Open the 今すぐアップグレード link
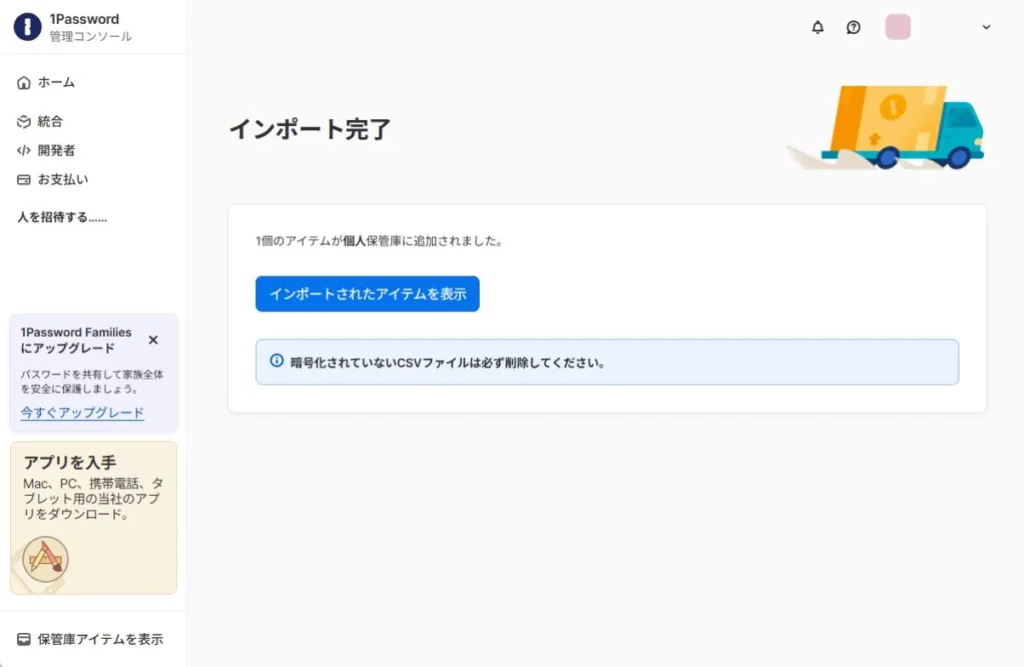Viewport: 1024px width, 667px height. pyautogui.click(x=82, y=412)
